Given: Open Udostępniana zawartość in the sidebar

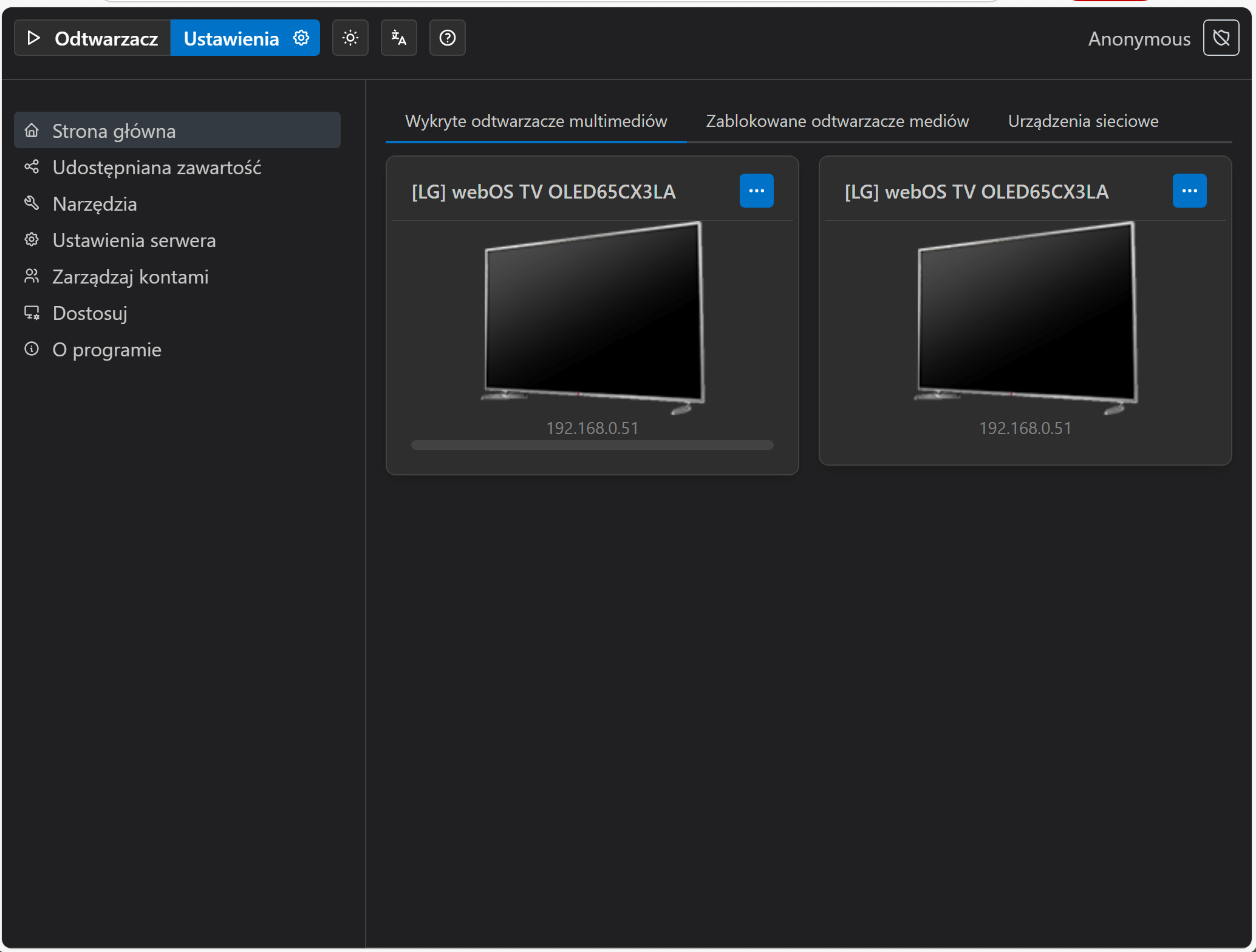Looking at the screenshot, I should click(177, 167).
